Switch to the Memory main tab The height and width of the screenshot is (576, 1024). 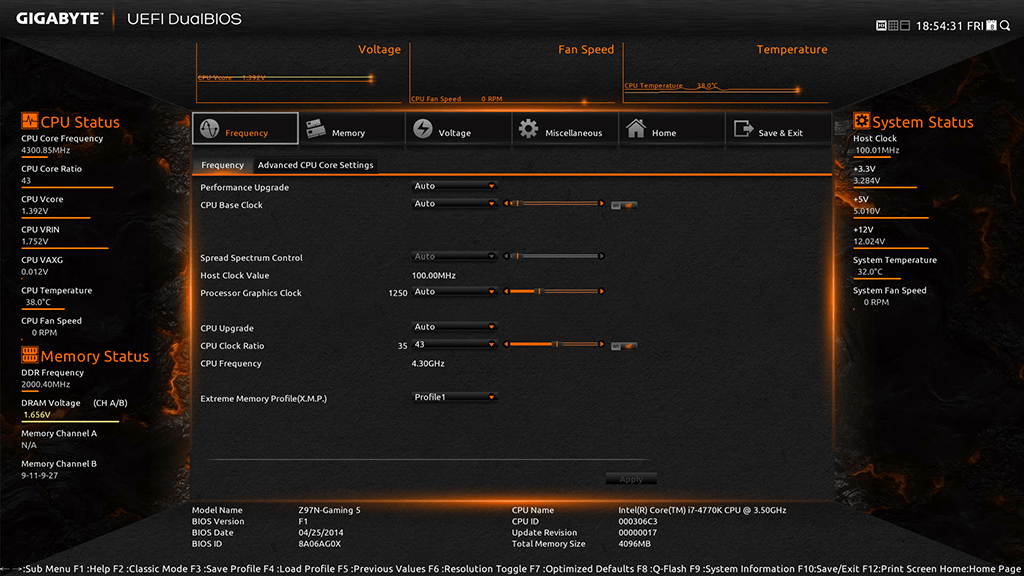pyautogui.click(x=352, y=129)
